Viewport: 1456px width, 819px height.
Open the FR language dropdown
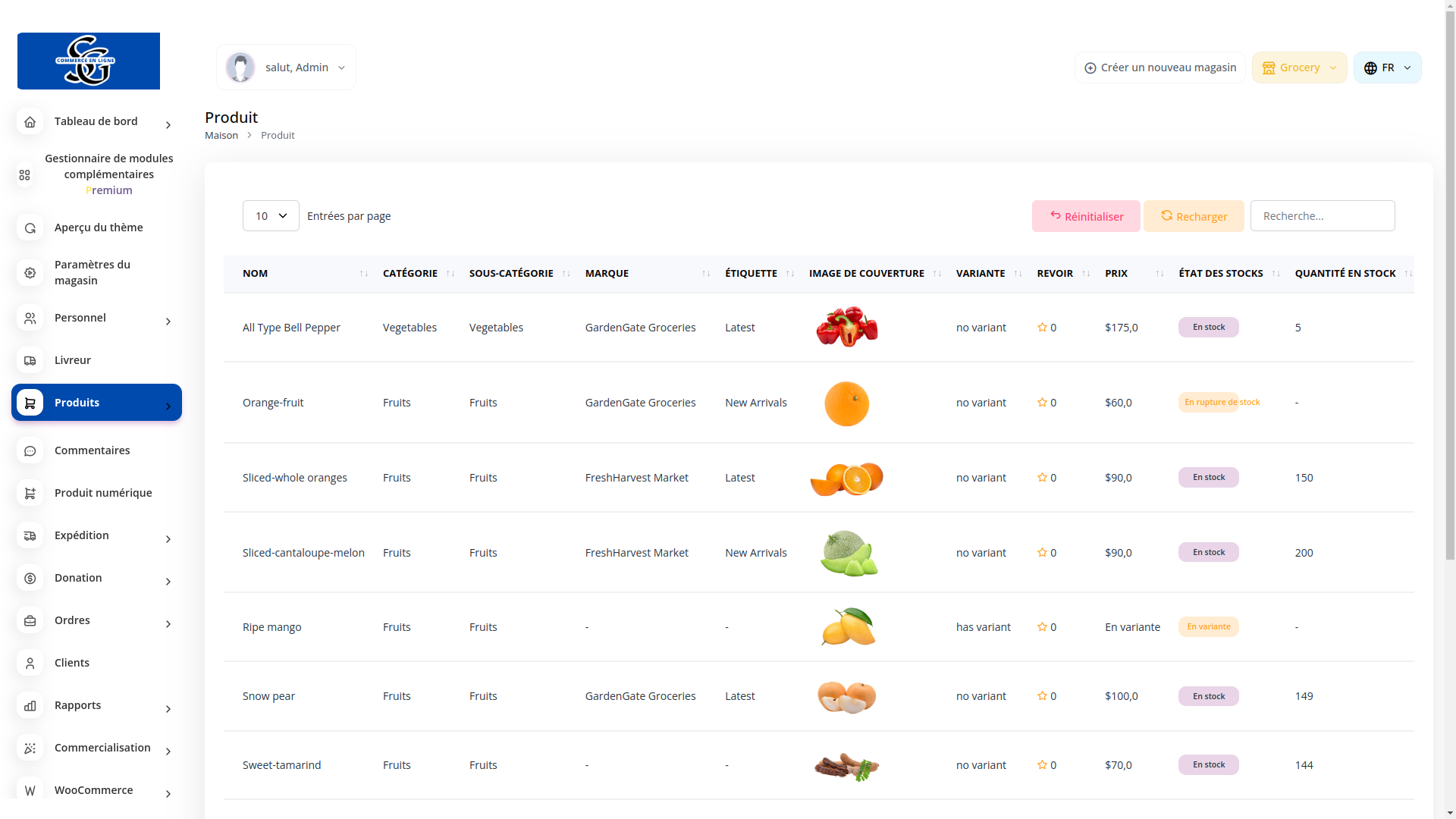pos(1387,67)
